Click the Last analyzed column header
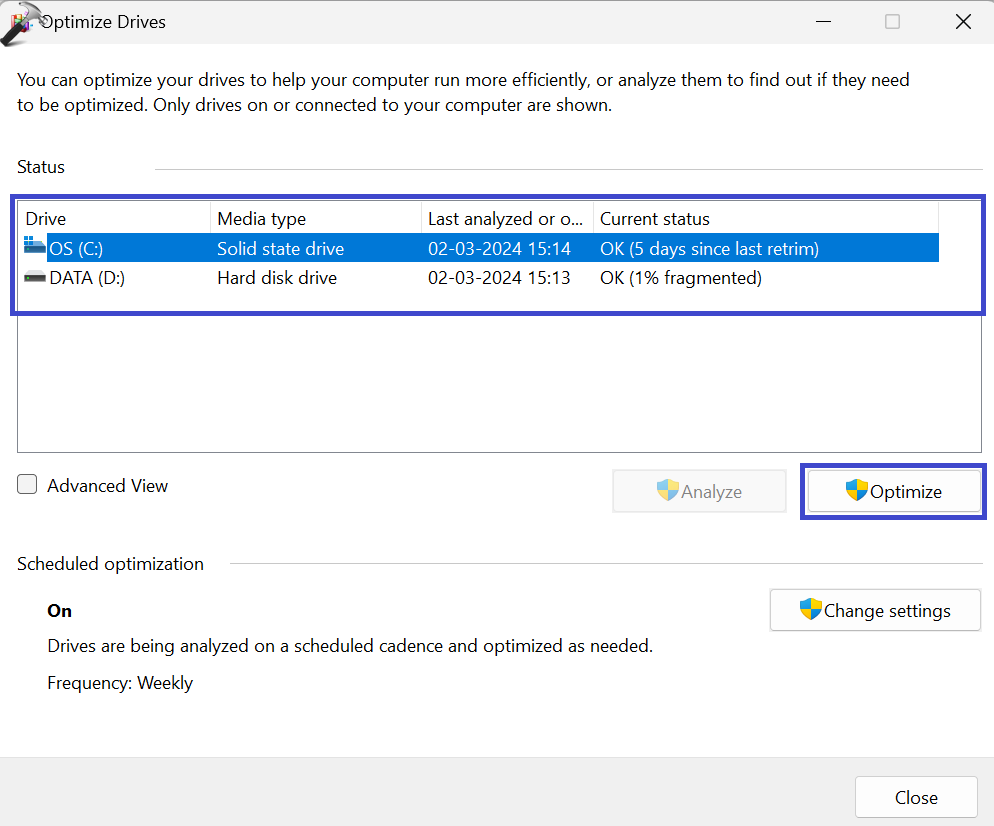This screenshot has width=994, height=826. [x=506, y=218]
